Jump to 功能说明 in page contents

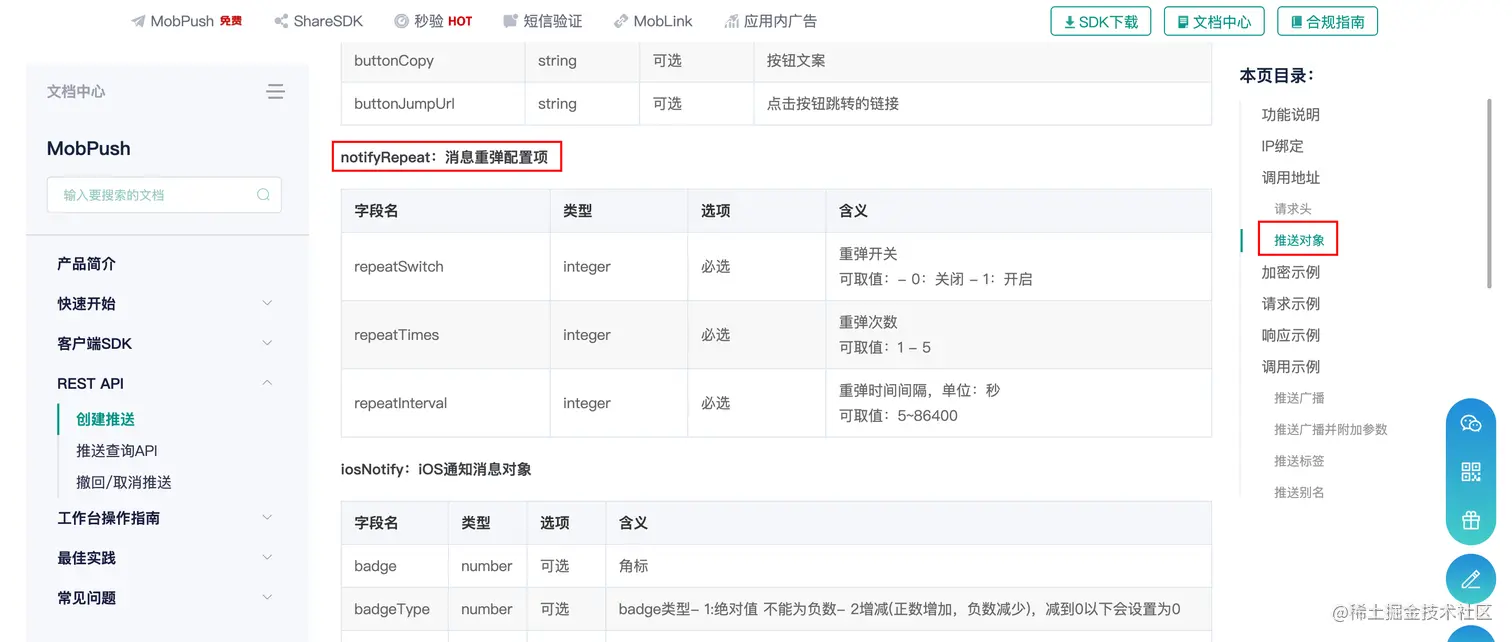click(1290, 115)
